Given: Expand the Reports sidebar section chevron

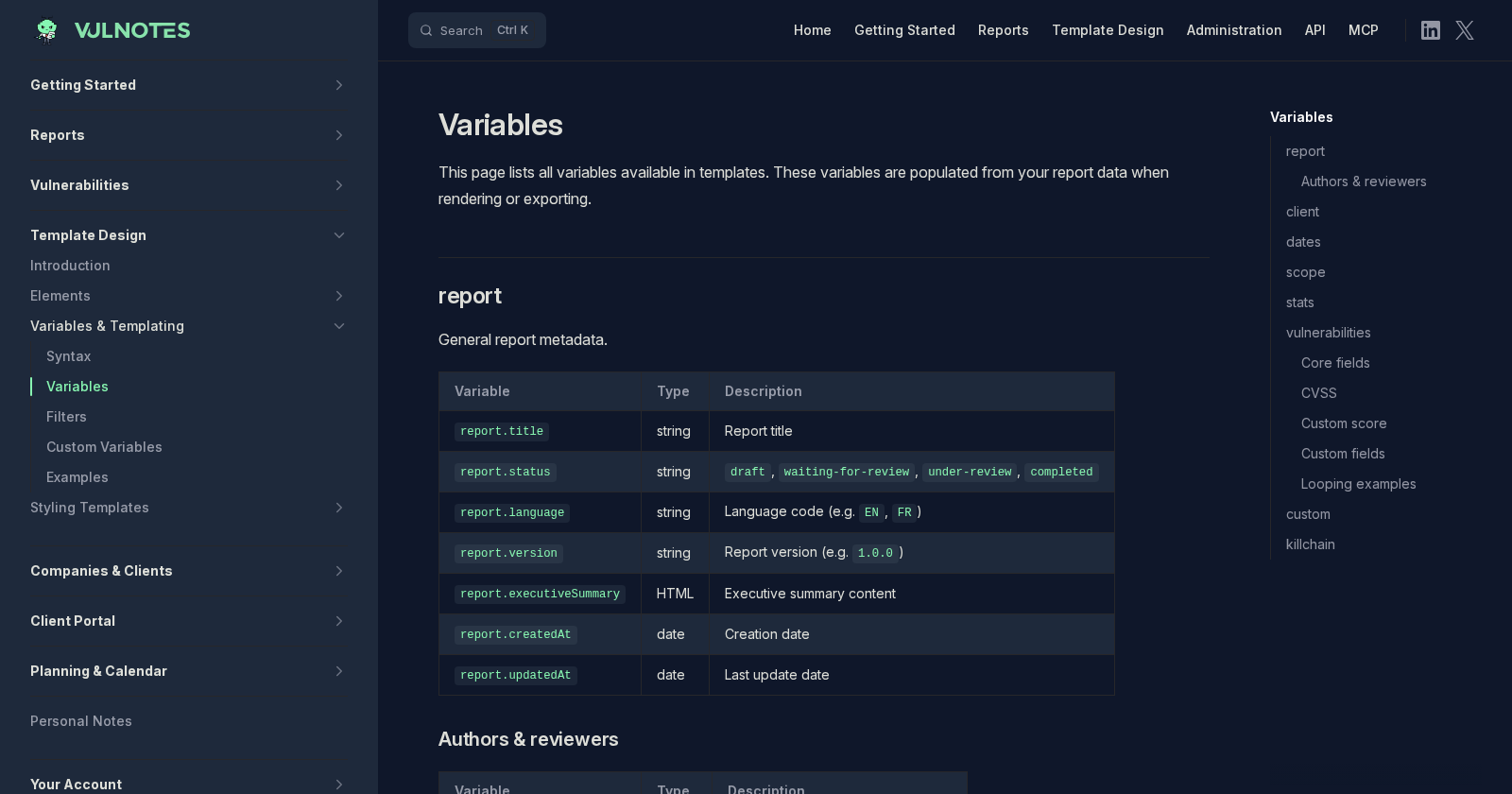Looking at the screenshot, I should pyautogui.click(x=339, y=135).
